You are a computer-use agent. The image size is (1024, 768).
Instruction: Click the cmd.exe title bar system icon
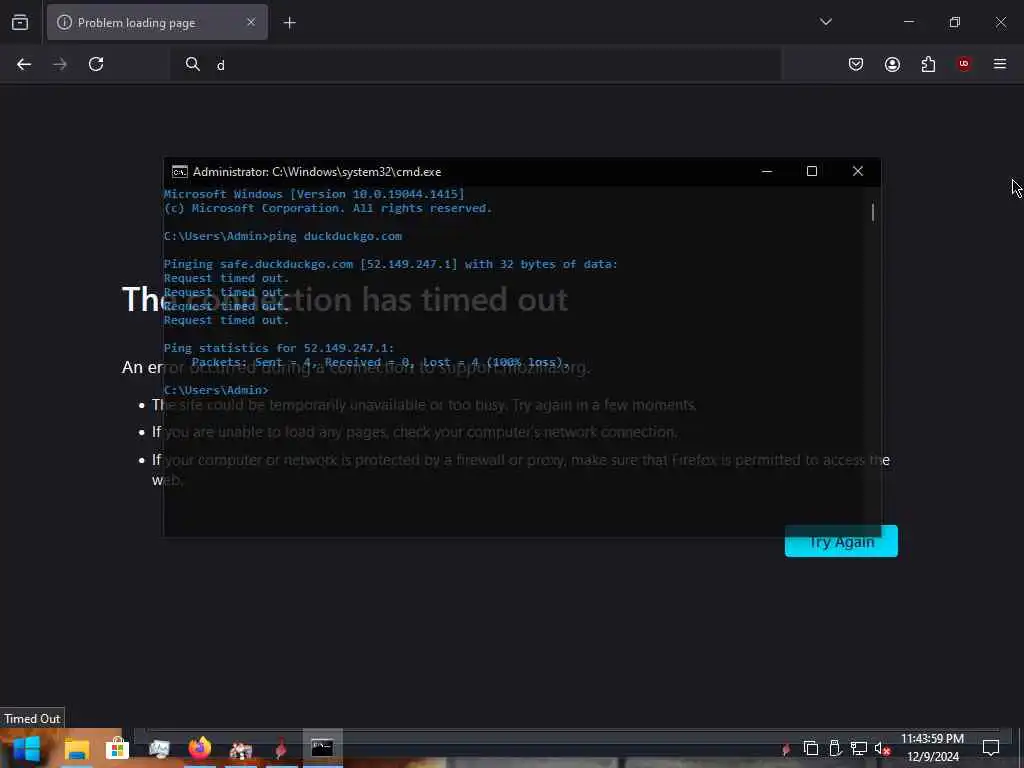click(180, 172)
